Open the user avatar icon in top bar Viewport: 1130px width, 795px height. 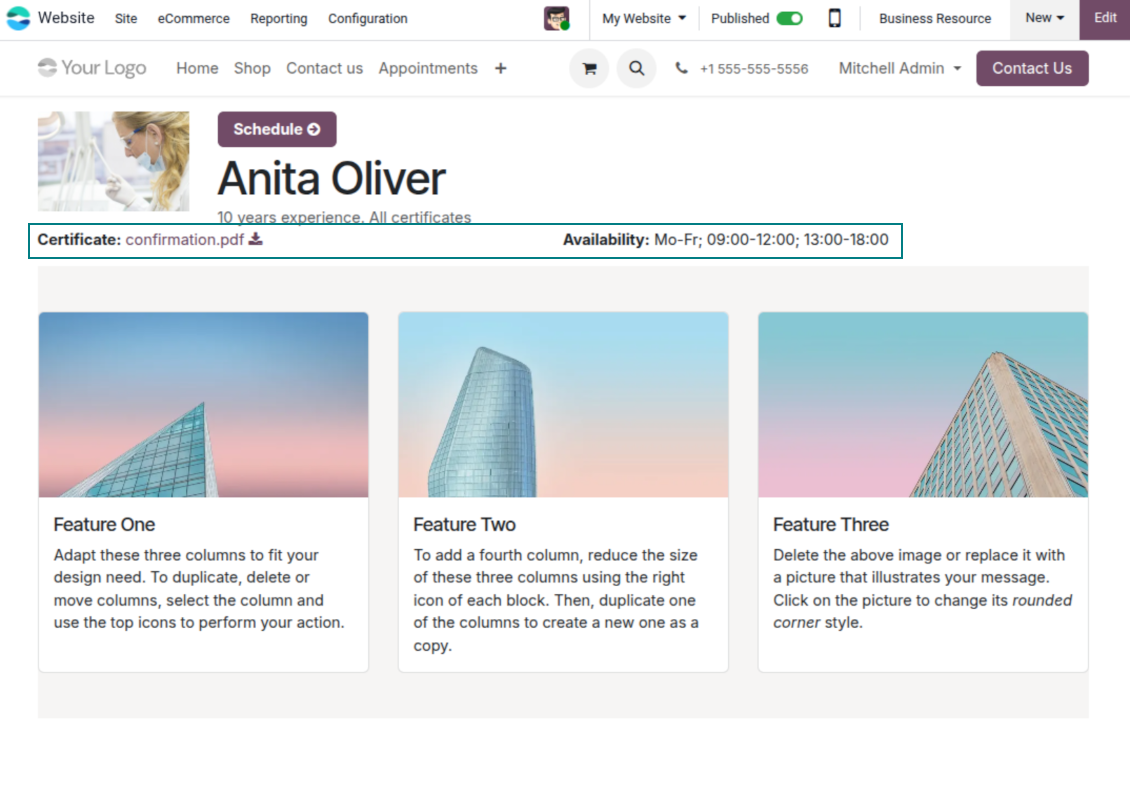click(557, 18)
